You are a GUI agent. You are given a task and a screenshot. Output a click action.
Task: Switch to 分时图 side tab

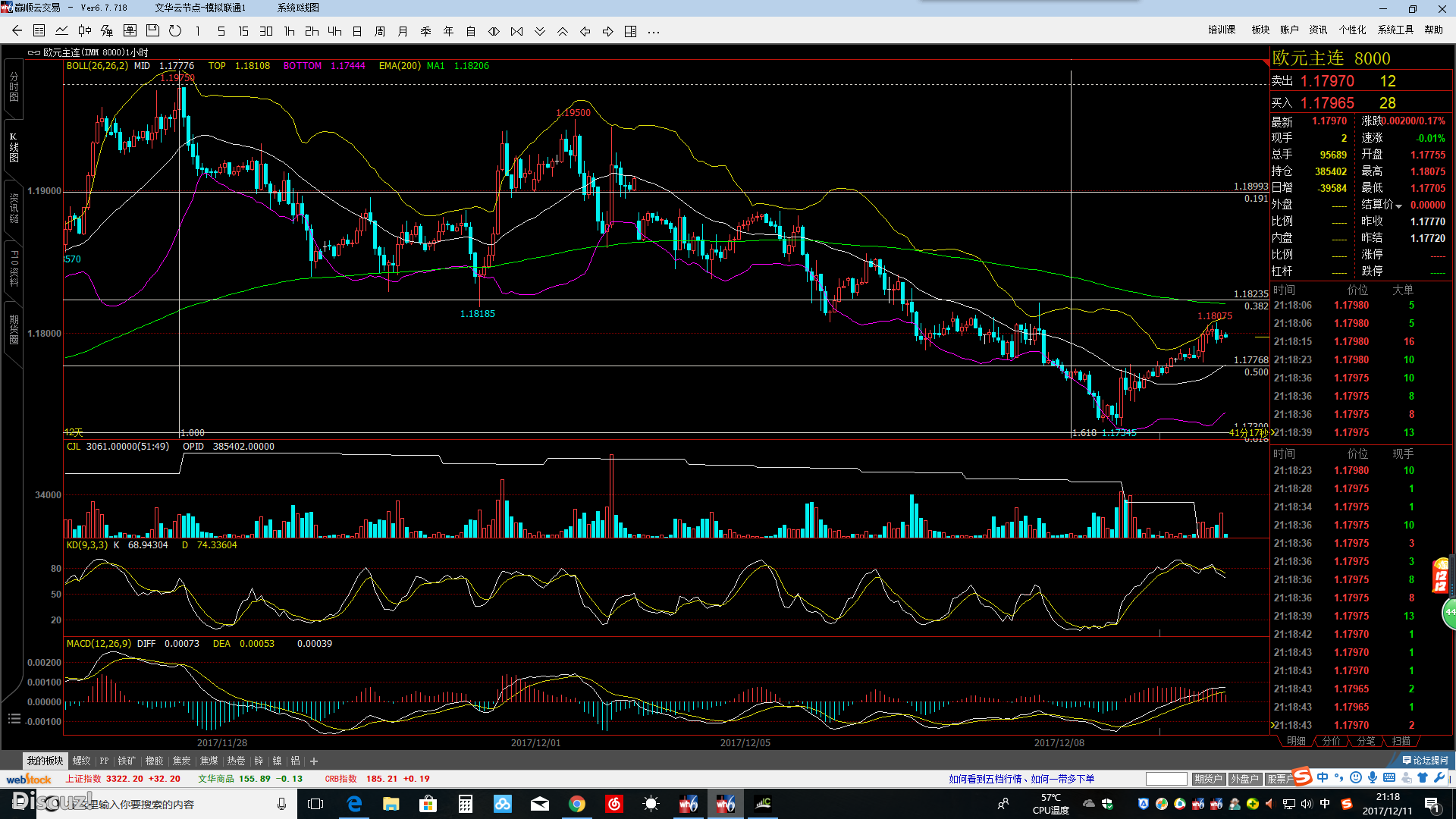point(14,87)
